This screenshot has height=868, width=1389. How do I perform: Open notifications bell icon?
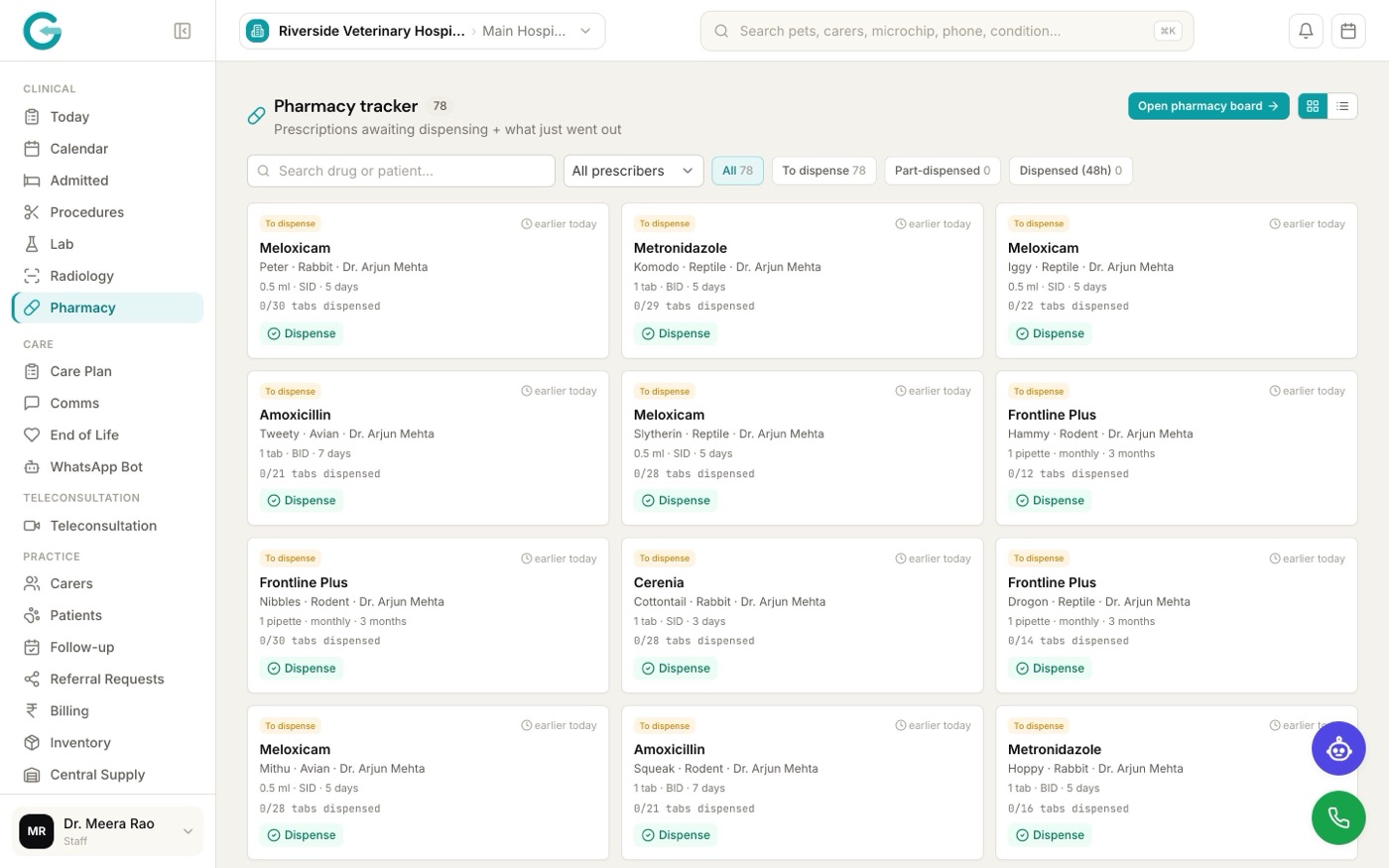pos(1306,31)
